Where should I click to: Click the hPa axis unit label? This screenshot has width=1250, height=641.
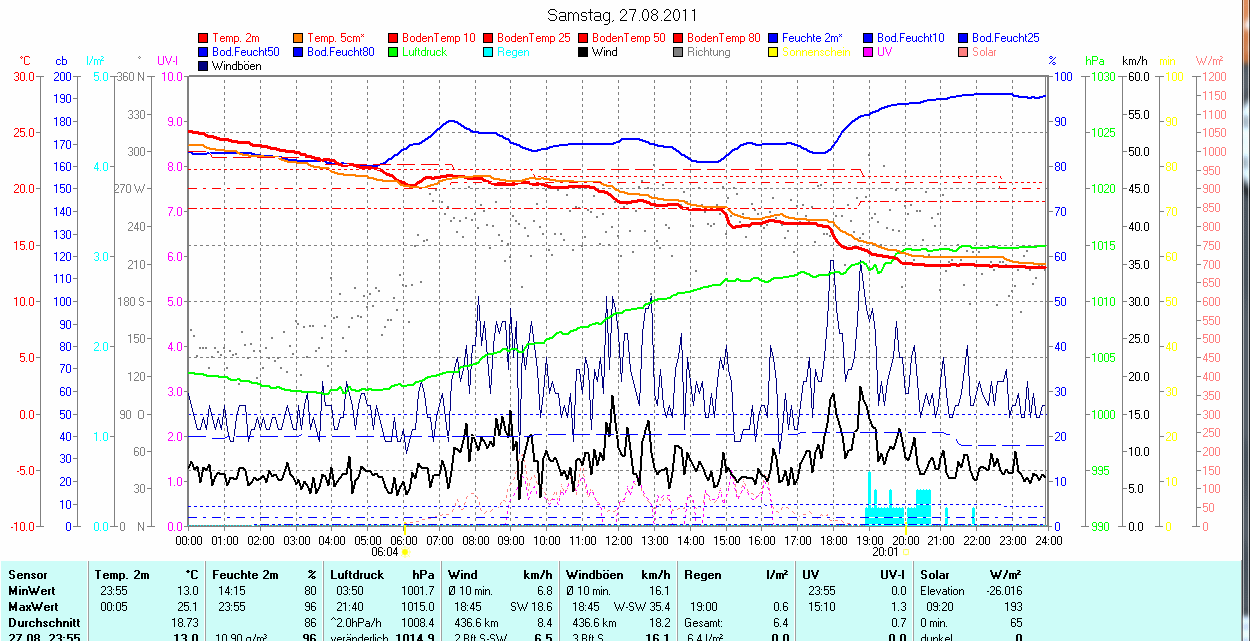[x=1095, y=61]
